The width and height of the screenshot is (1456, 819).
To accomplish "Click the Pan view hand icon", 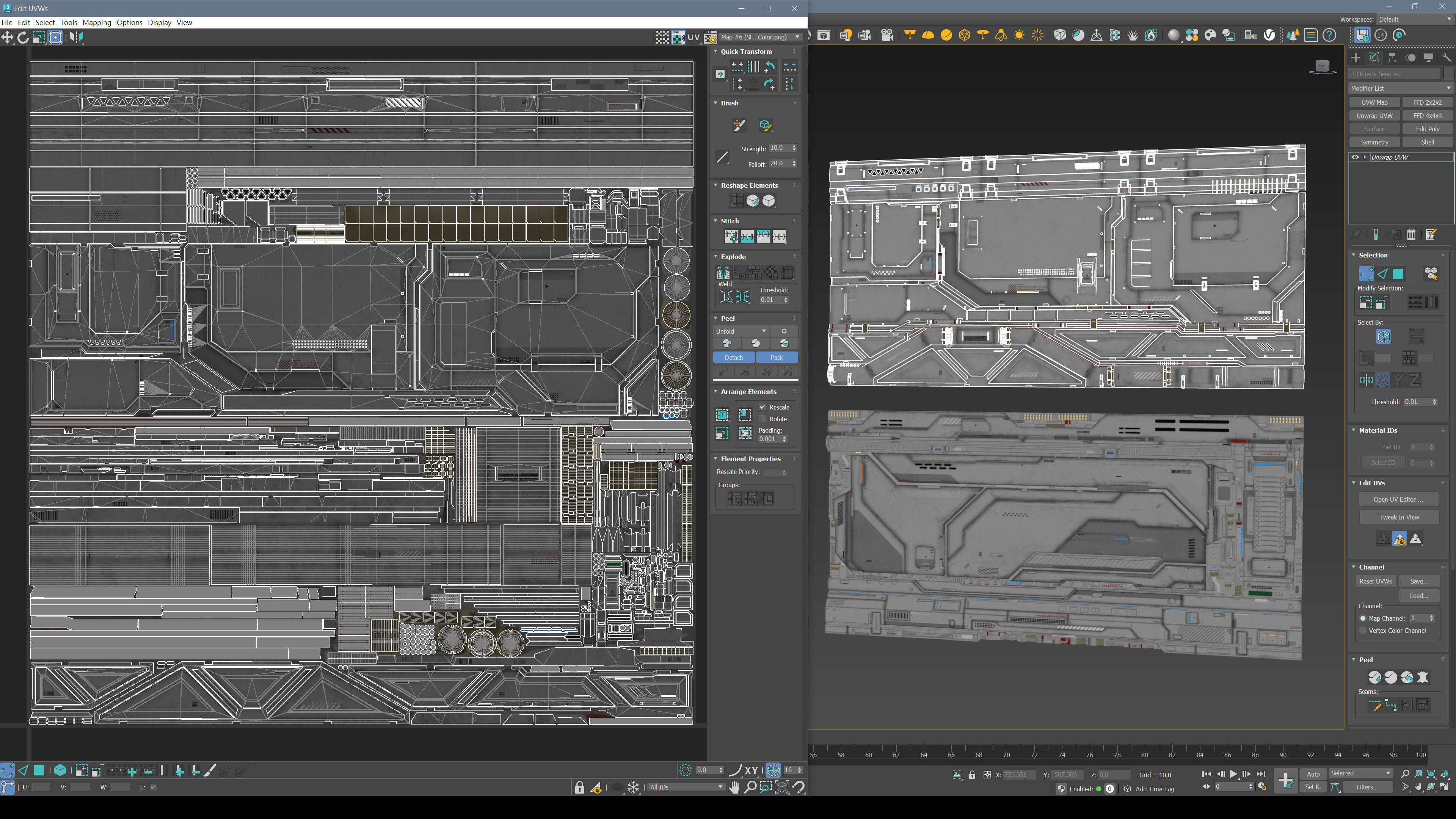I will (x=734, y=787).
